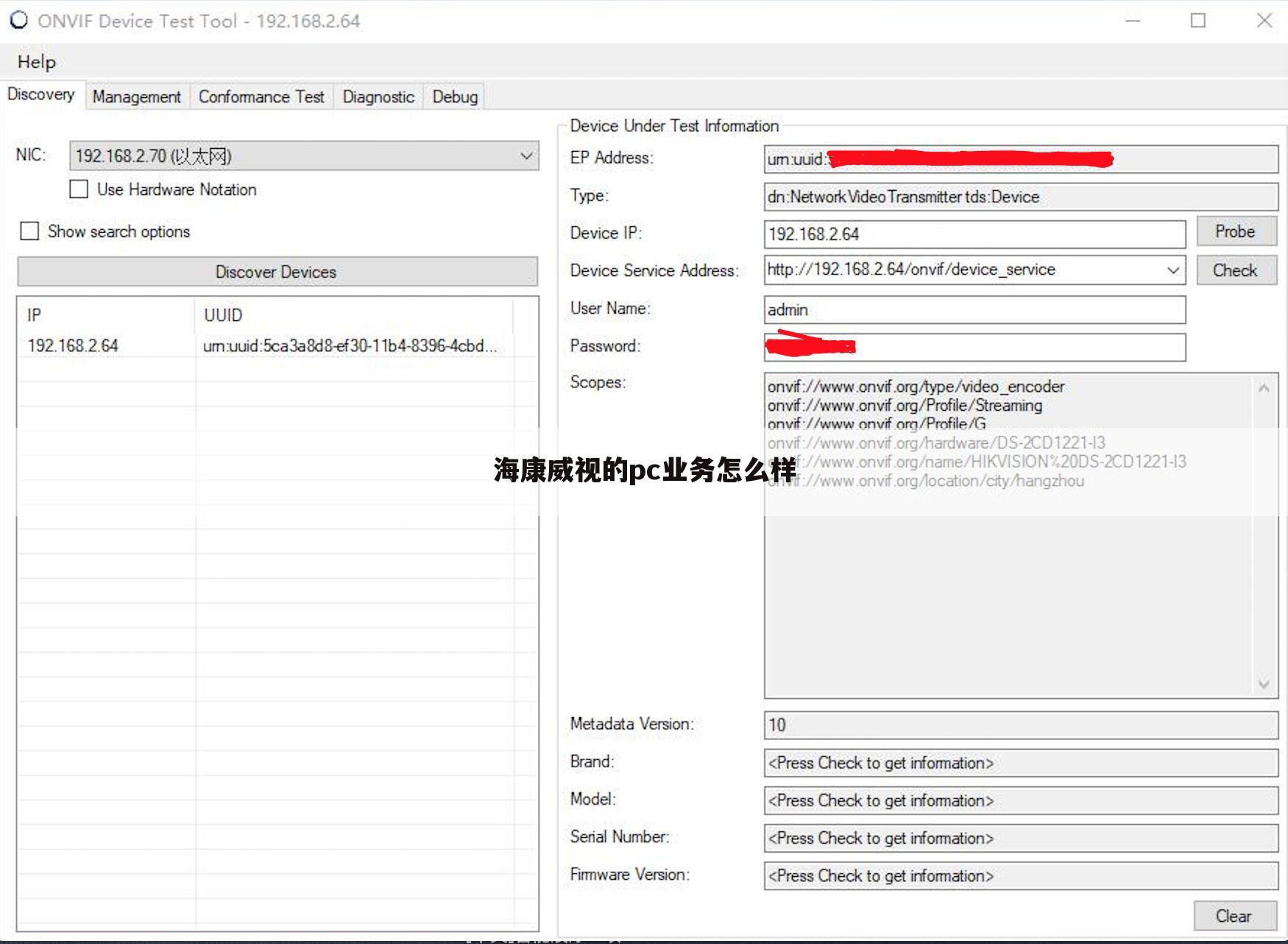Click Scopes scrollbar up arrow
This screenshot has width=1288, height=944.
pyautogui.click(x=1264, y=388)
